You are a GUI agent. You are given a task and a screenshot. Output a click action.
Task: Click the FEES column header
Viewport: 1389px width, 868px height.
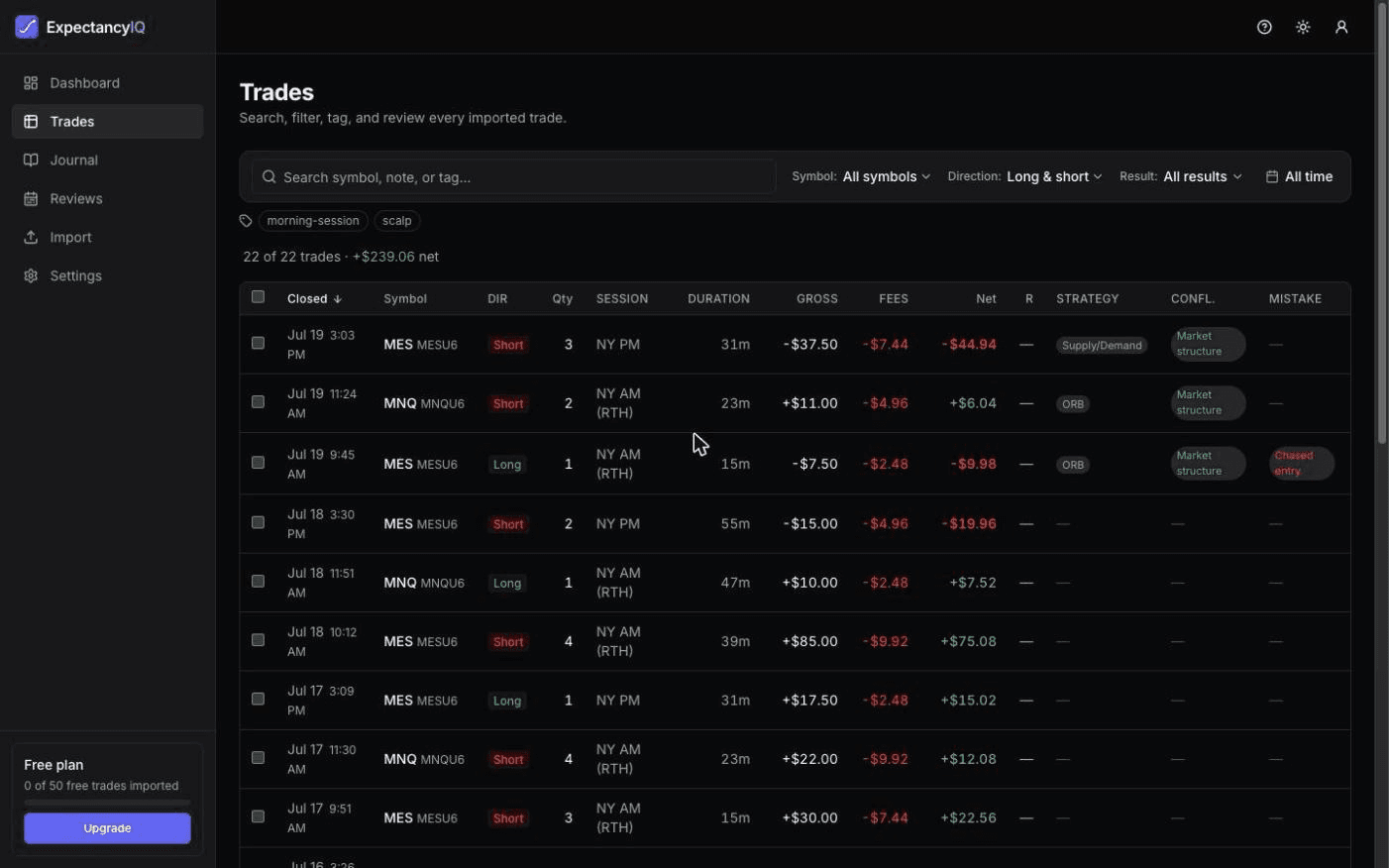[894, 299]
